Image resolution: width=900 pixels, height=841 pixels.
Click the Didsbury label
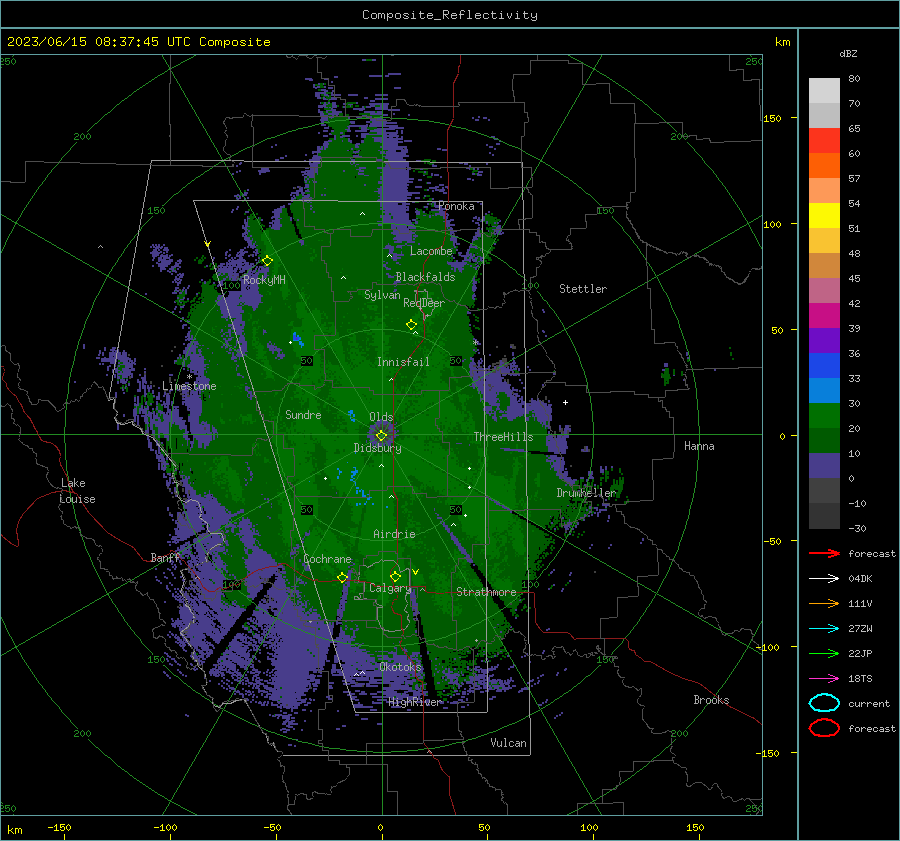[x=377, y=448]
